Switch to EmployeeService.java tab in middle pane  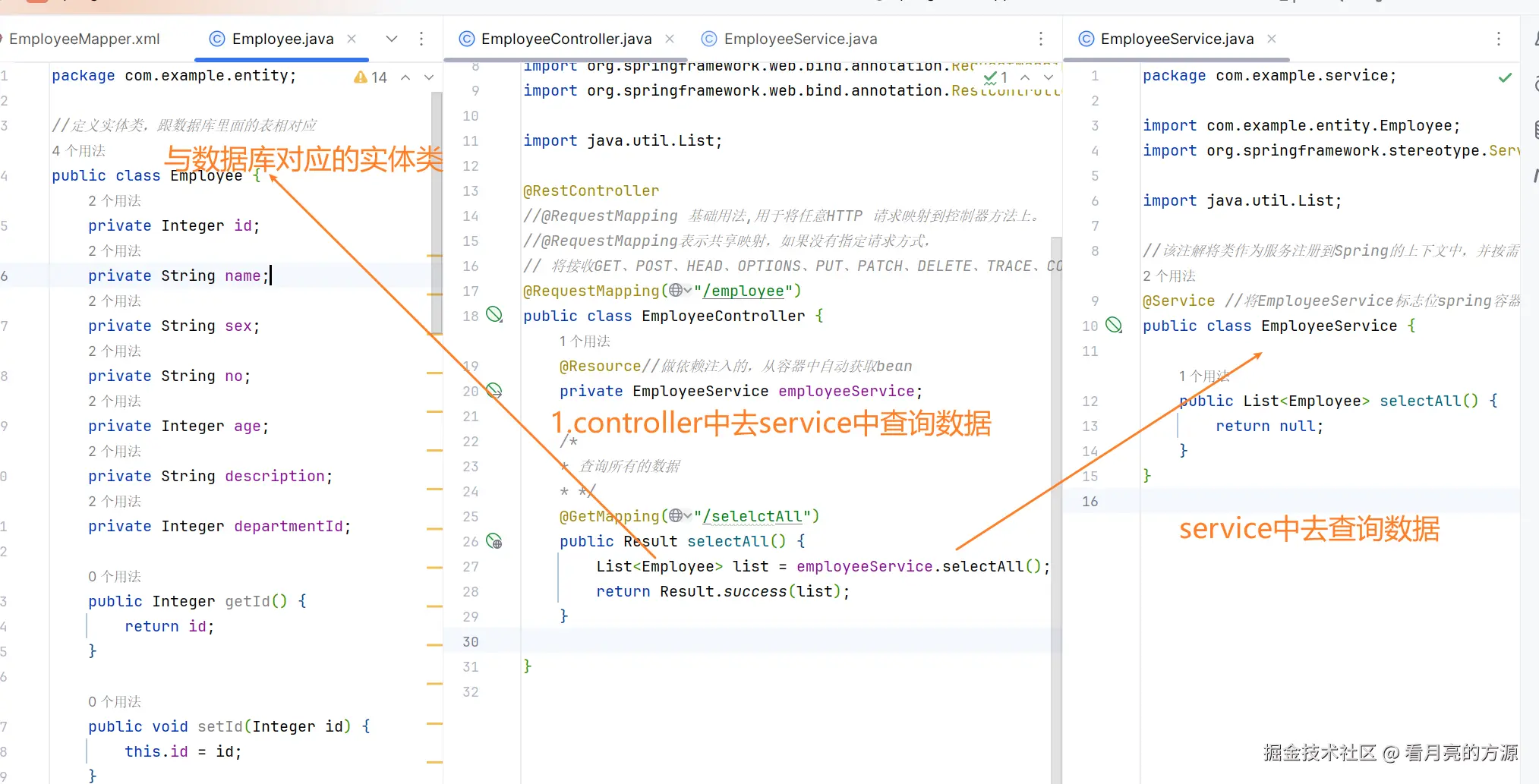[800, 39]
